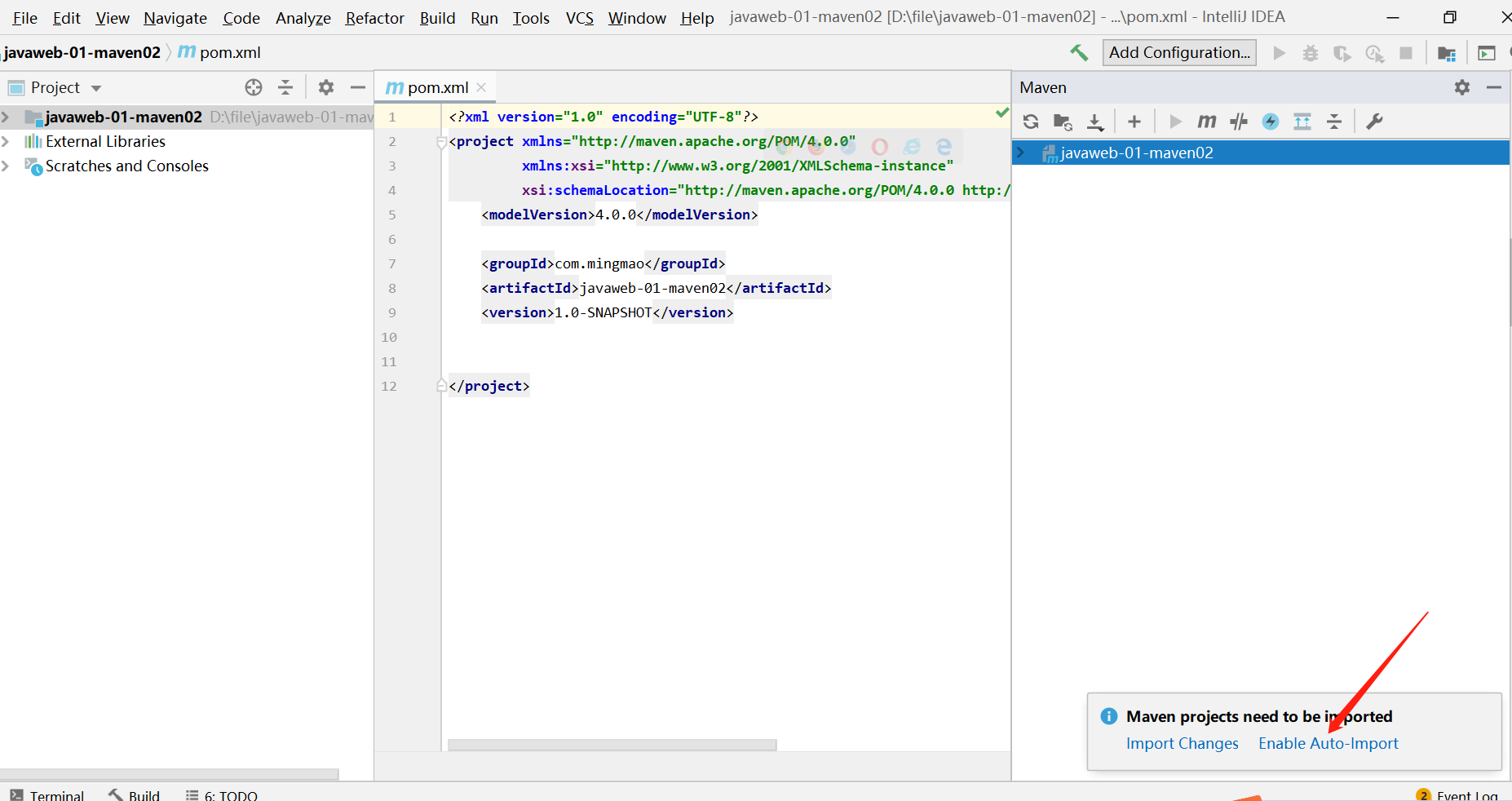Click the Stop square icon
The height and width of the screenshot is (801, 1512).
1406,53
